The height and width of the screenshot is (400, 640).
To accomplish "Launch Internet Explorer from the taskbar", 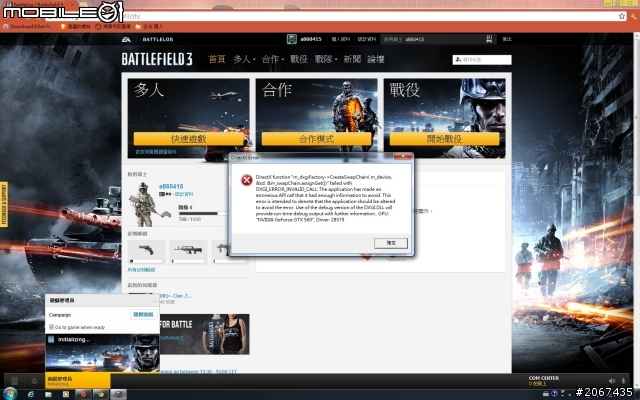I will click(x=31, y=394).
